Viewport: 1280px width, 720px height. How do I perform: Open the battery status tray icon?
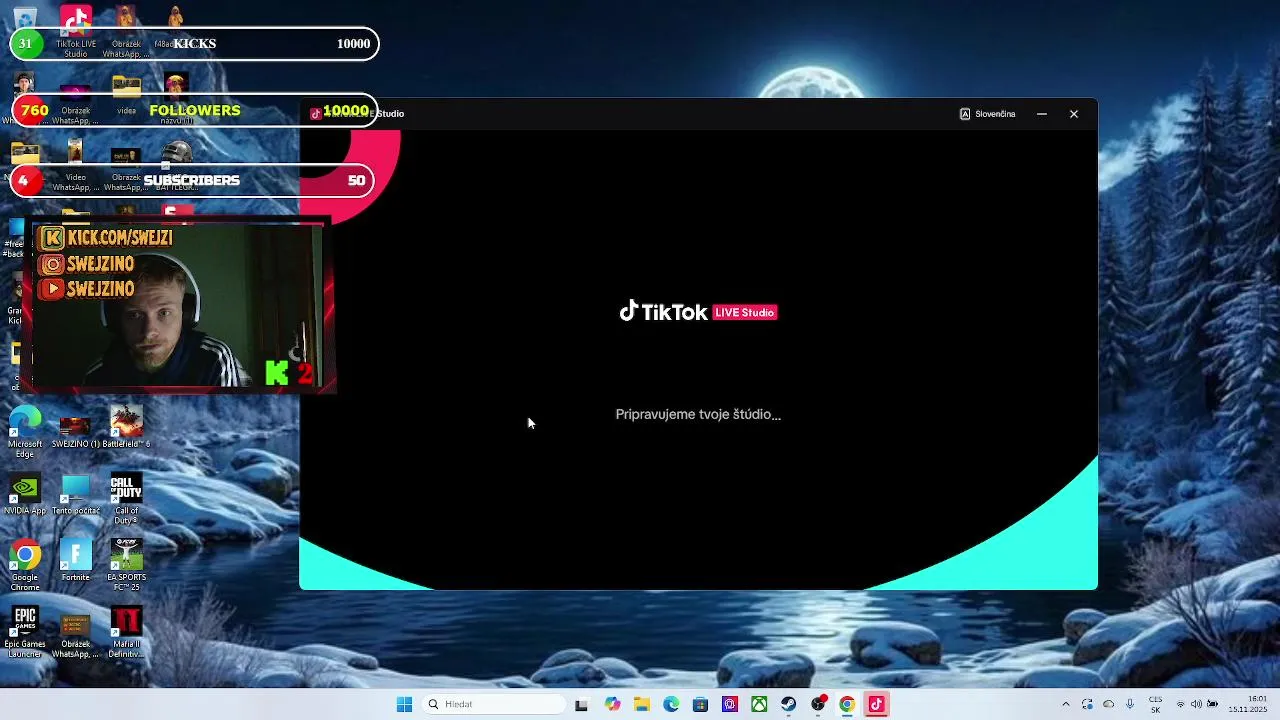1213,704
